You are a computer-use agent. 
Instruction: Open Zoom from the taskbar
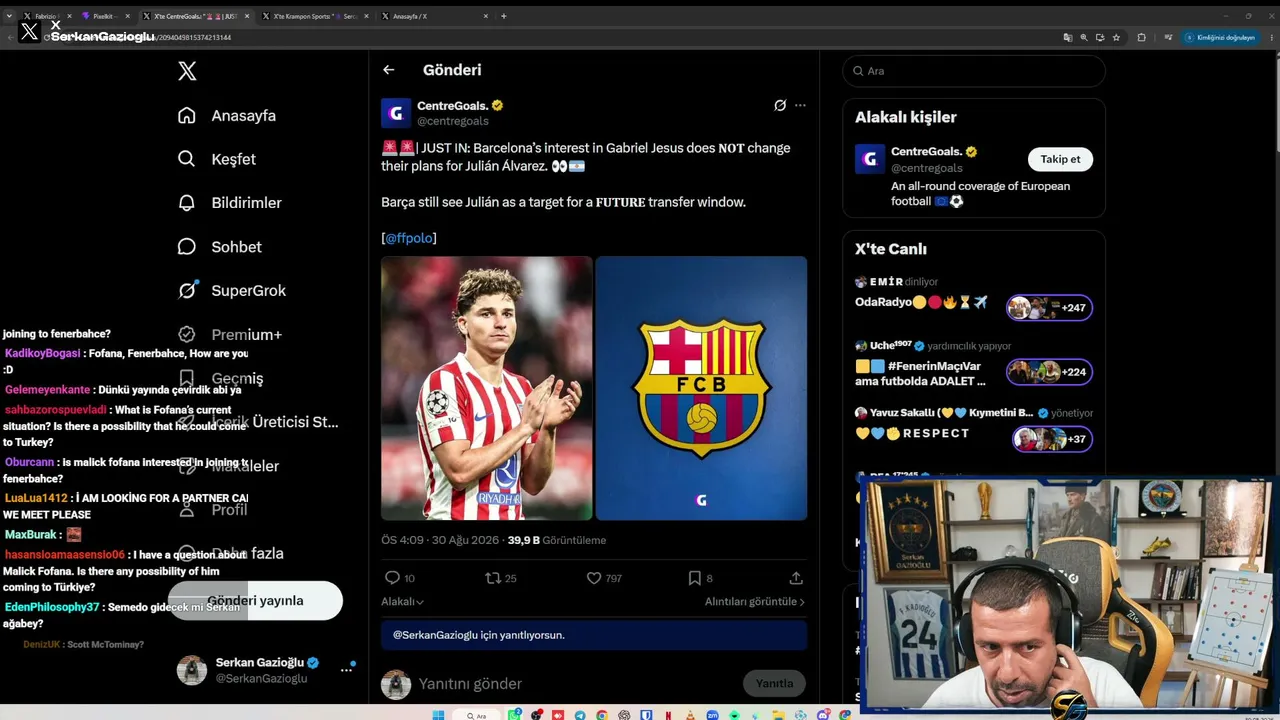tap(712, 715)
